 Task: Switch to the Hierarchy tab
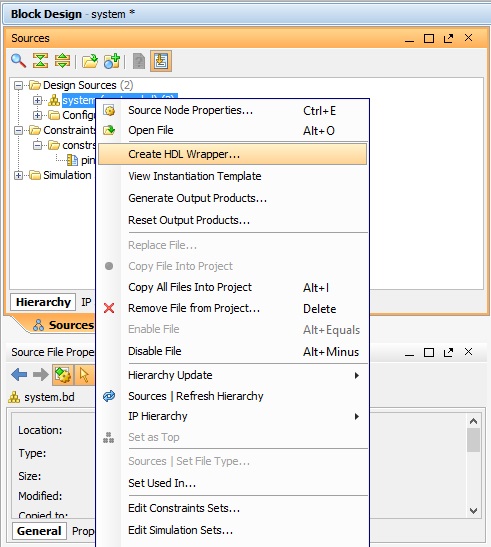click(x=43, y=302)
